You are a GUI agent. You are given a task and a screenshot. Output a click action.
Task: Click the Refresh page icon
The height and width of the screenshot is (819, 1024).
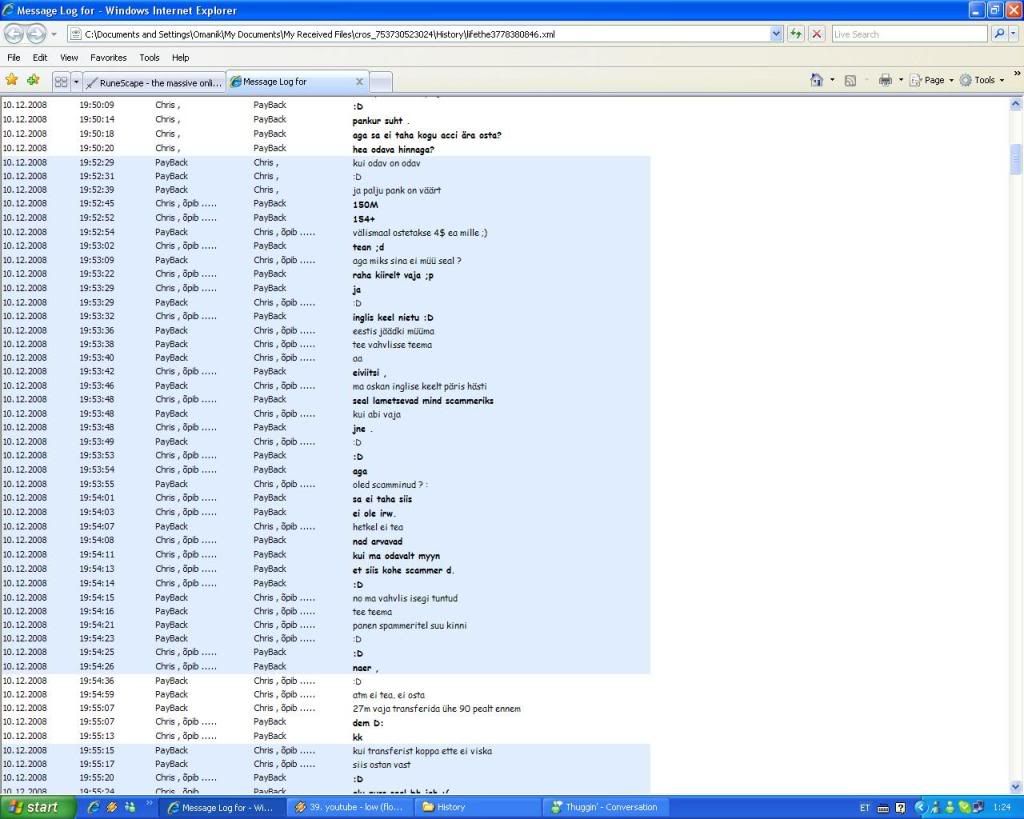tap(796, 34)
